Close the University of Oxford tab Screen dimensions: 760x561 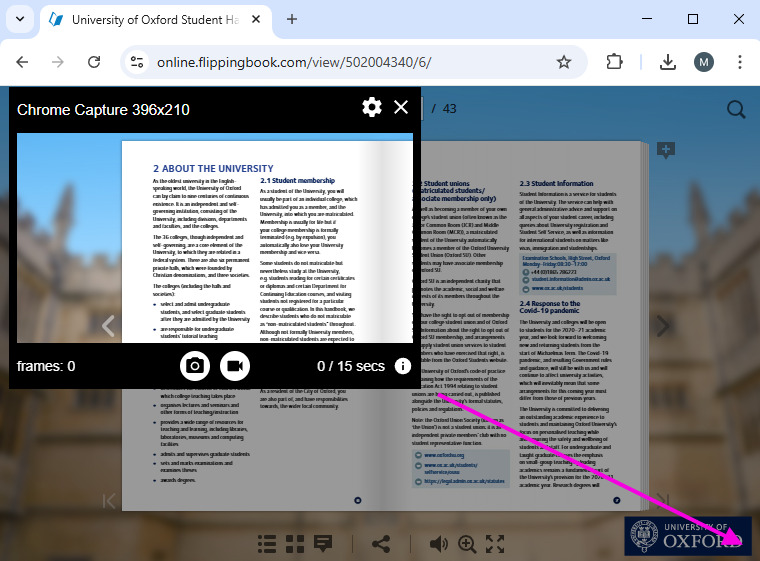[x=256, y=19]
